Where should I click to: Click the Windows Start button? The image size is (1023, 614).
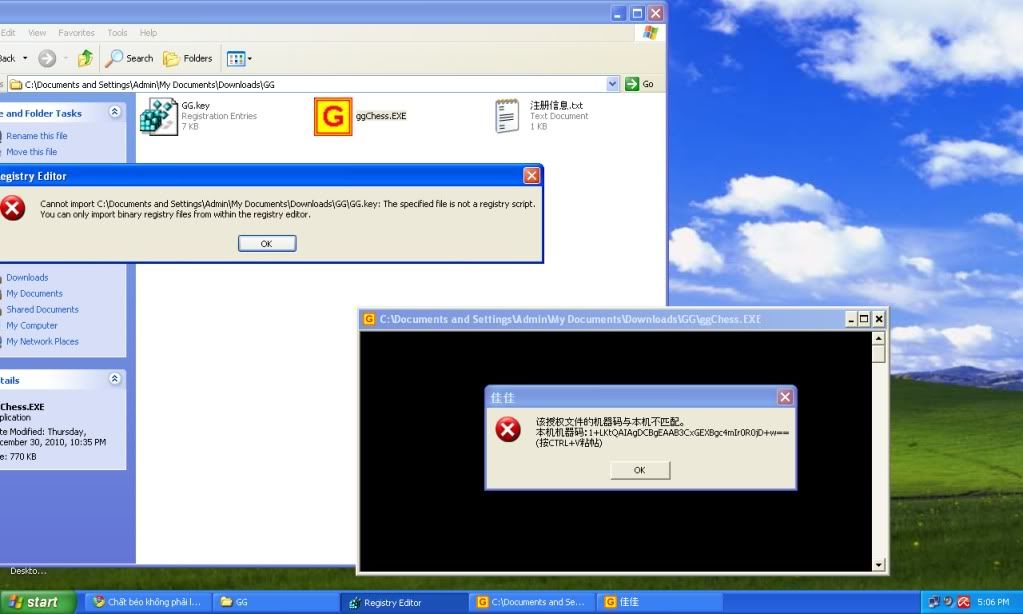[x=38, y=602]
